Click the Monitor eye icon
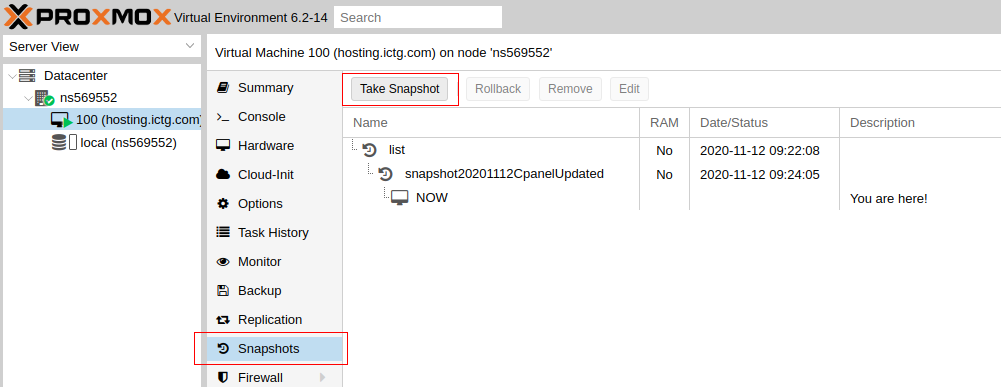This screenshot has height=387, width=1001. click(x=223, y=262)
